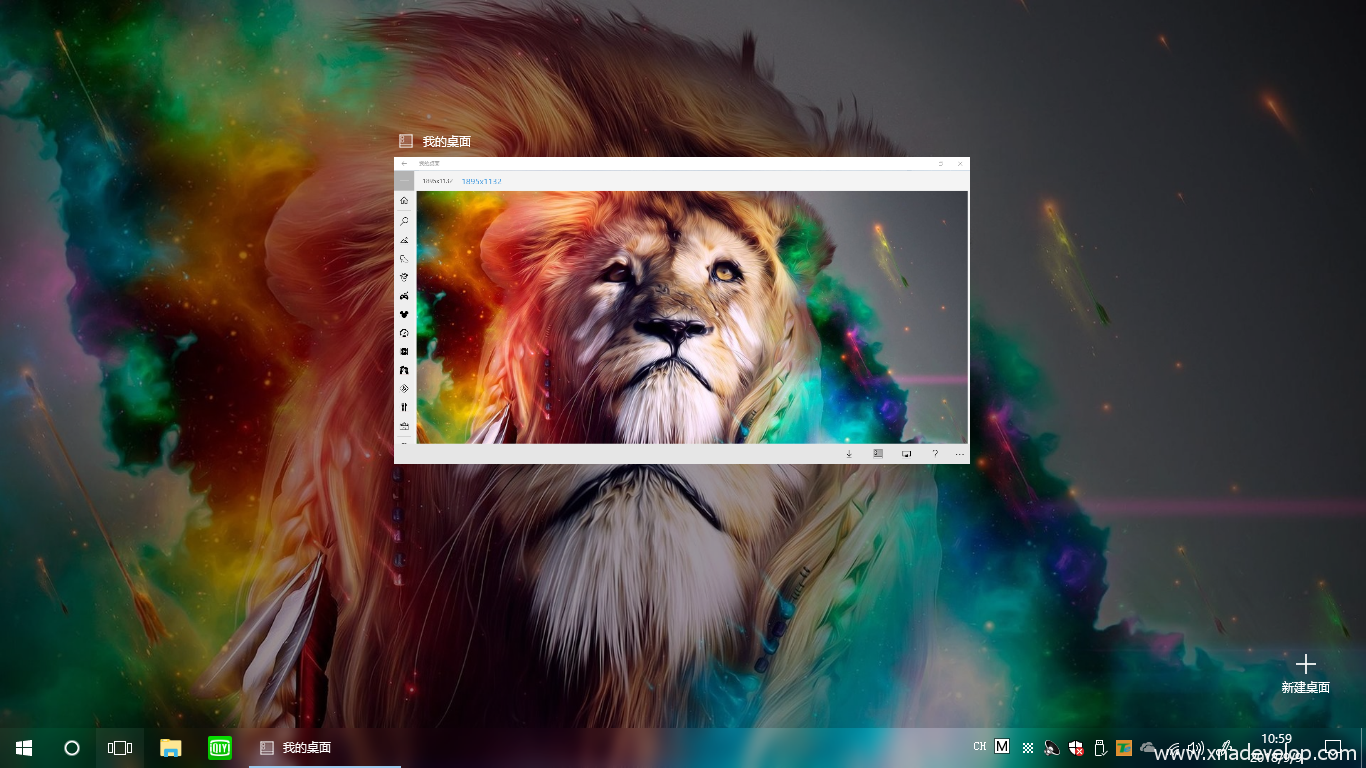Image resolution: width=1366 pixels, height=768 pixels.
Task: Click 新建桌面 to add a new desktop
Action: coord(1305,673)
